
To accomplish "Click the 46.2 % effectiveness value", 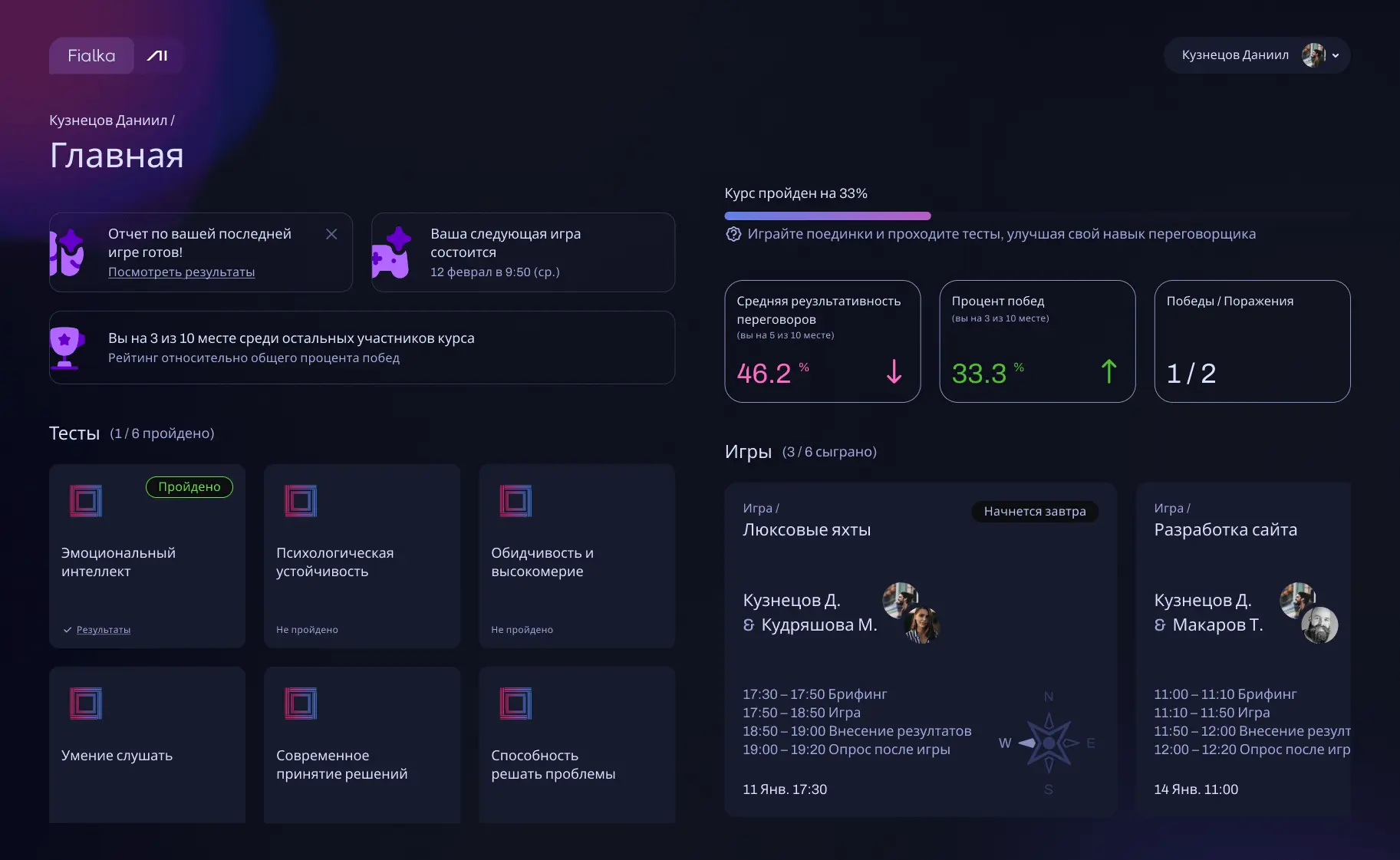I will click(773, 373).
